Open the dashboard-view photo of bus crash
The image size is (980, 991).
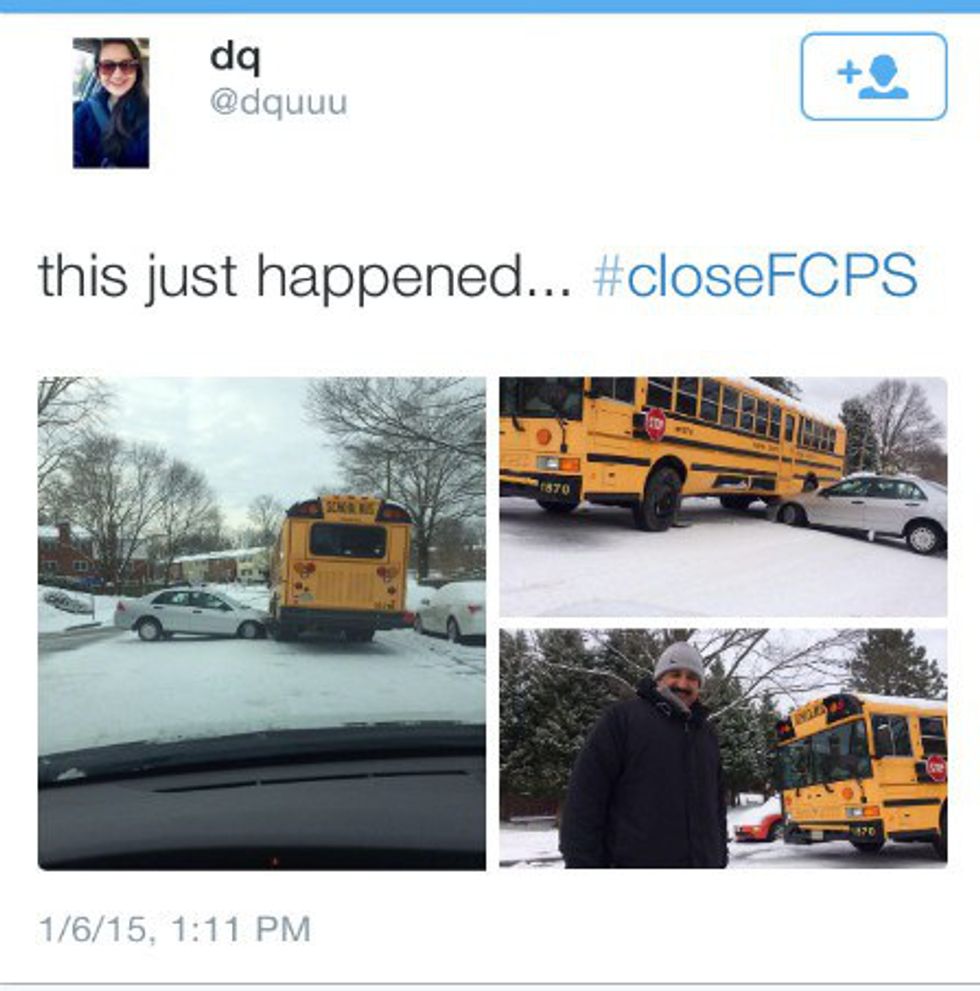262,623
